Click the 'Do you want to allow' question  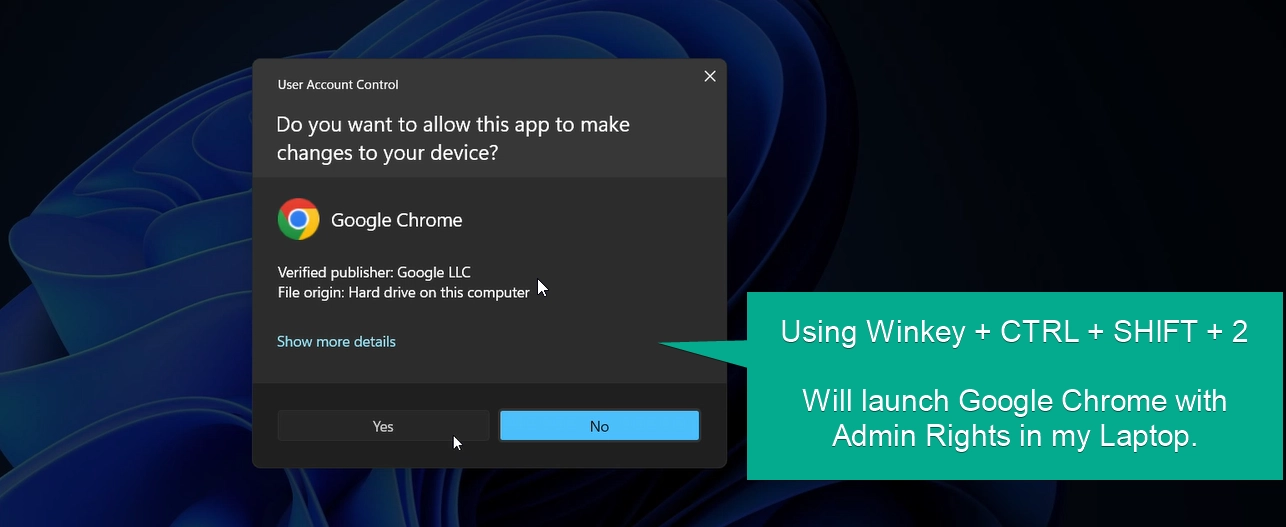coord(453,139)
